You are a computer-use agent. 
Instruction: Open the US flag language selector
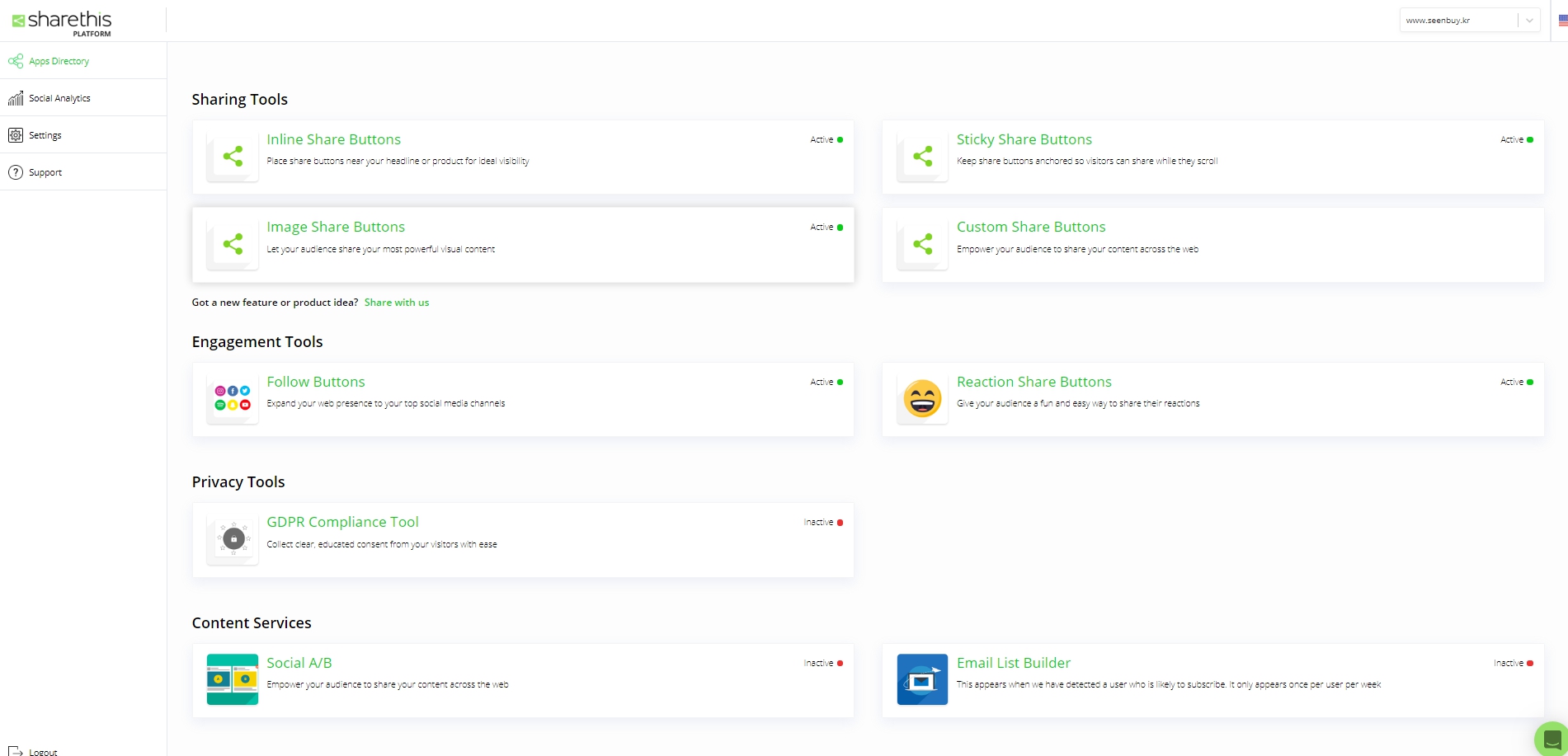coord(1562,21)
